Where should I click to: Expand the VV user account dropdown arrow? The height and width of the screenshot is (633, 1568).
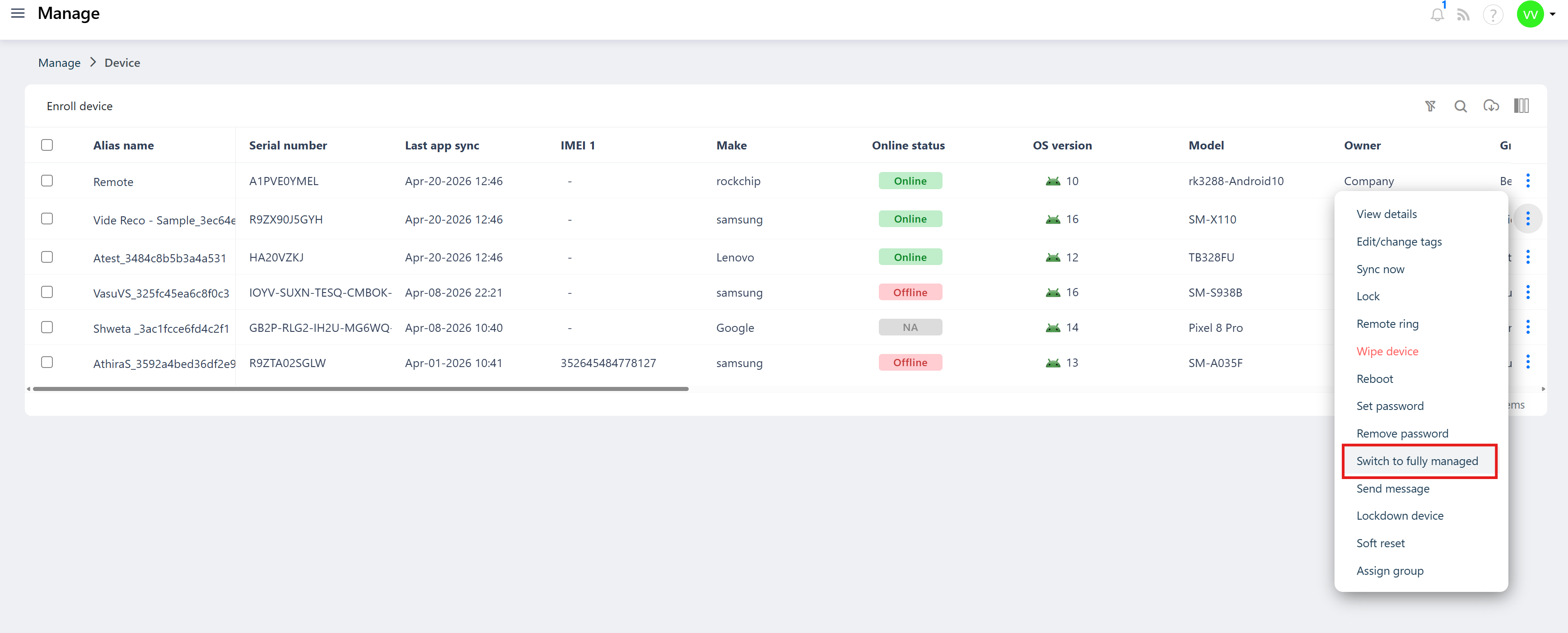click(x=1553, y=14)
